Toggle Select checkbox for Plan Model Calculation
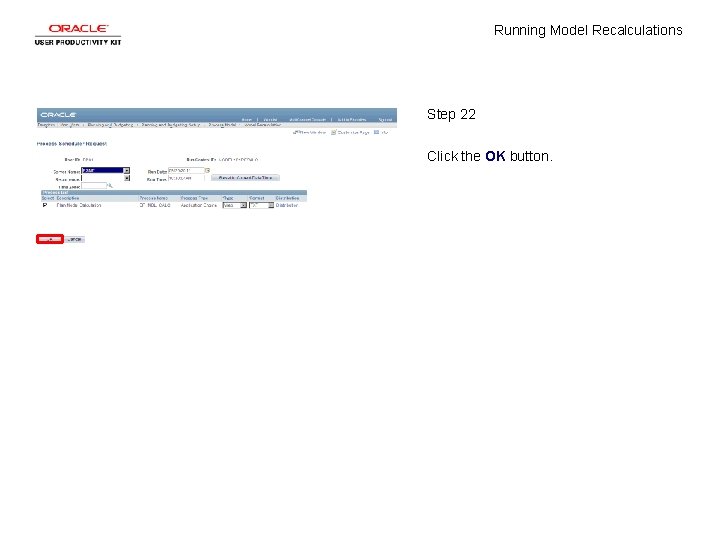Image resolution: width=720 pixels, height=540 pixels. click(x=45, y=205)
